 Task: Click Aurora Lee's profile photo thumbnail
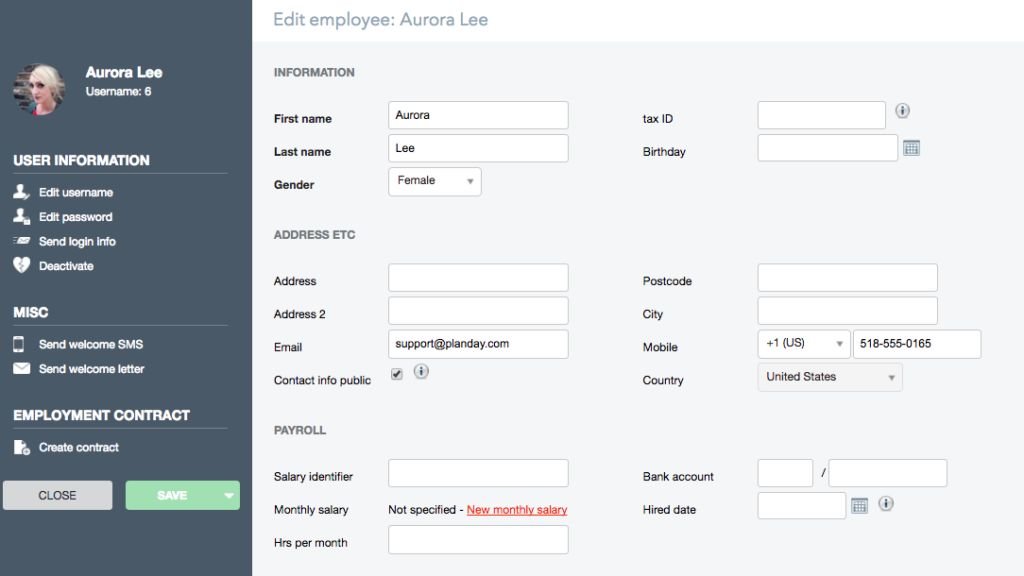tap(40, 90)
